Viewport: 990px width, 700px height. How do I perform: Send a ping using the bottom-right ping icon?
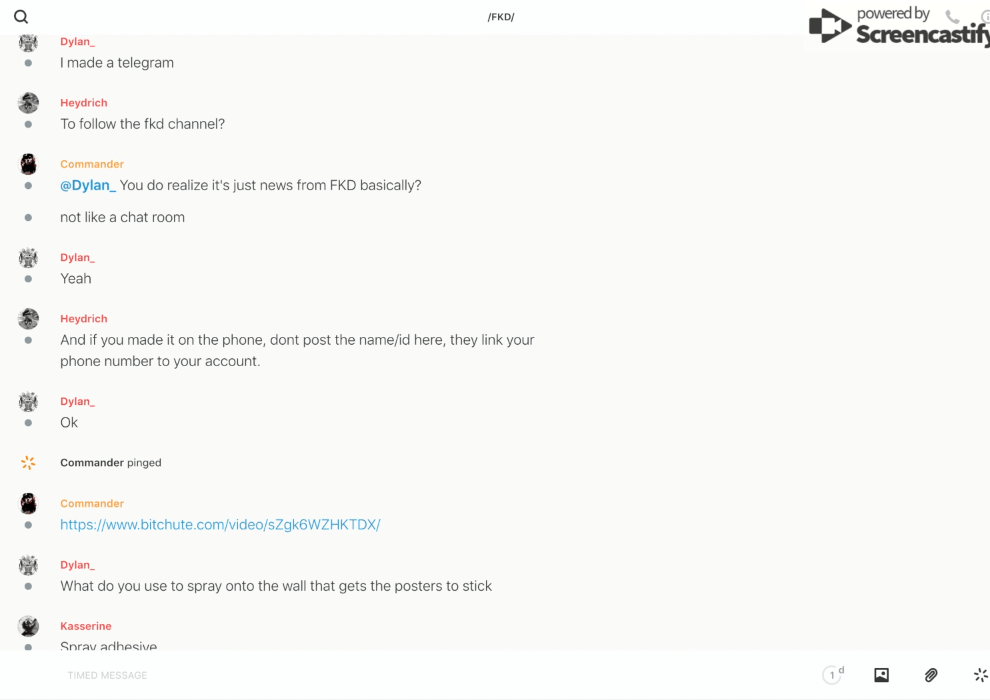[980, 675]
